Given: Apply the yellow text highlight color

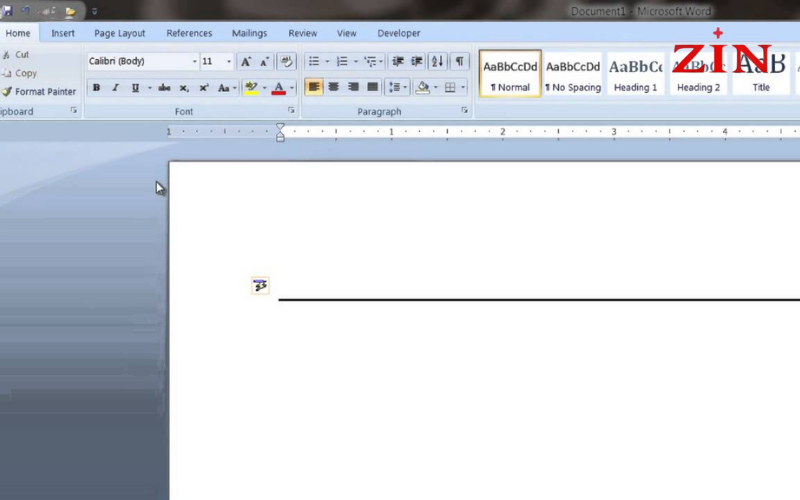Looking at the screenshot, I should 251,88.
